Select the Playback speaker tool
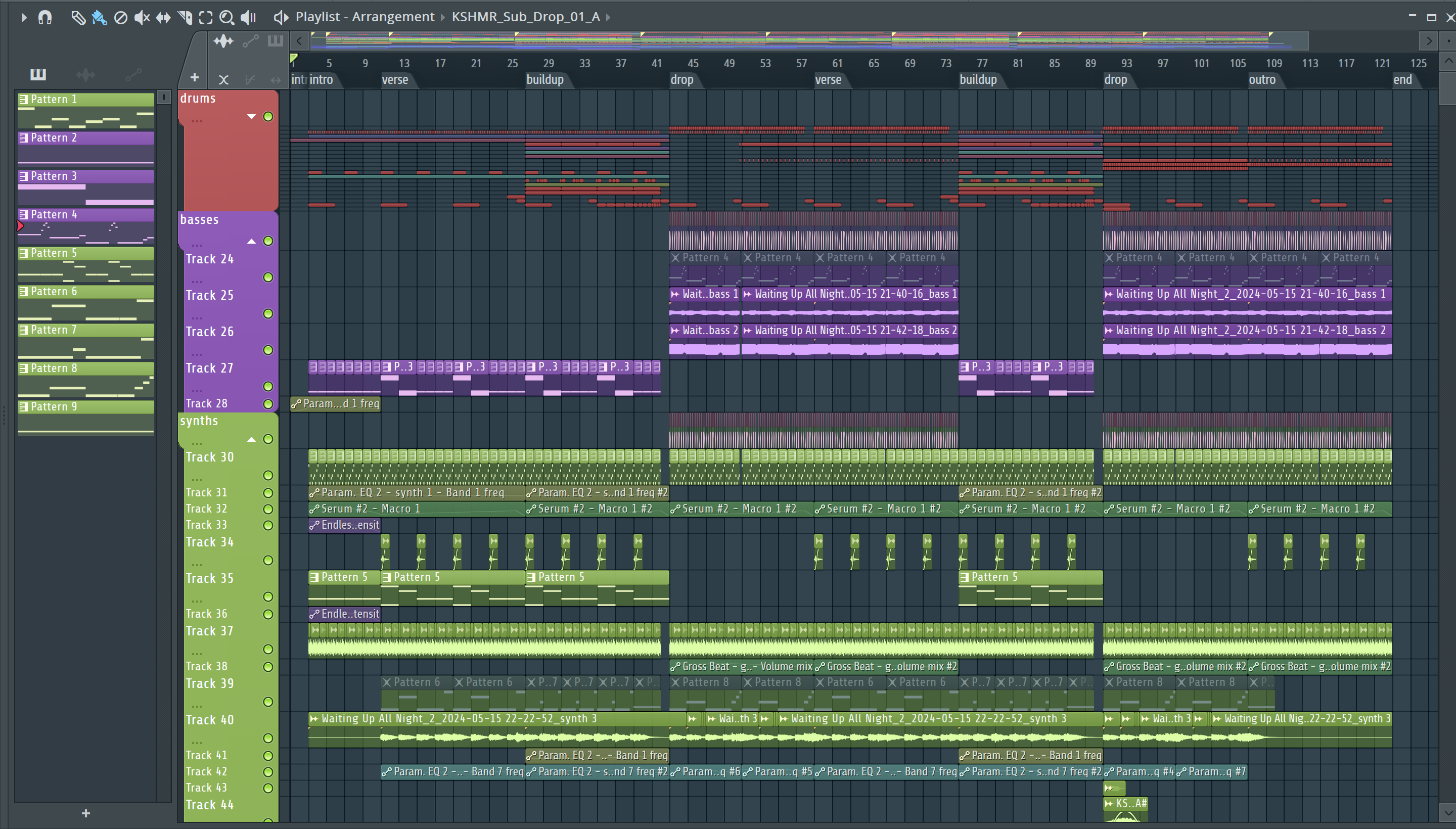 [x=248, y=17]
